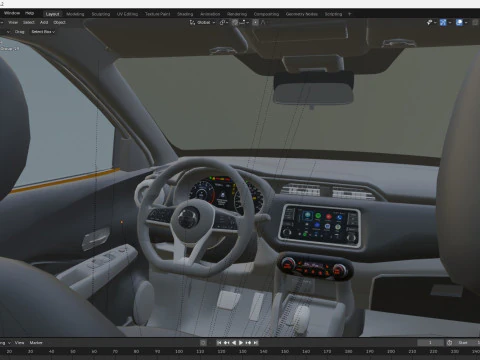
Task: Switch to the Geometry Nodes workspace tab
Action: tap(302, 14)
